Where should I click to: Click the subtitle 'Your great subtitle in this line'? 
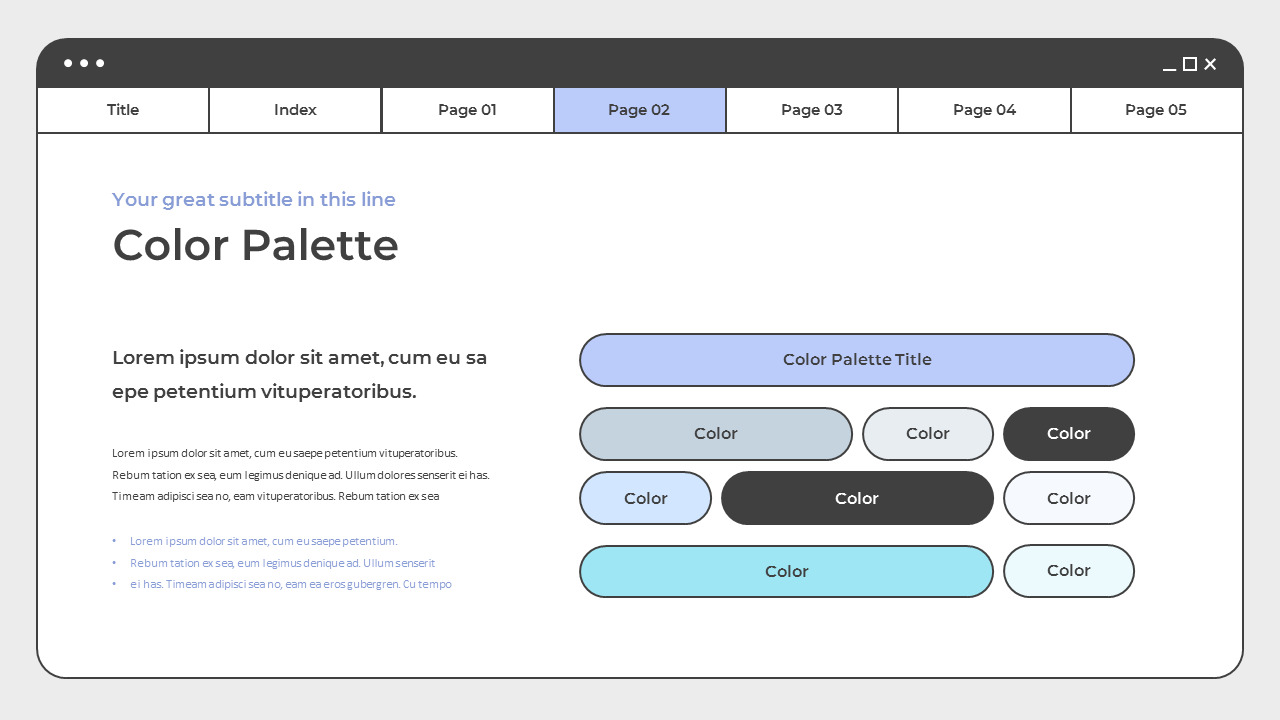(x=253, y=199)
